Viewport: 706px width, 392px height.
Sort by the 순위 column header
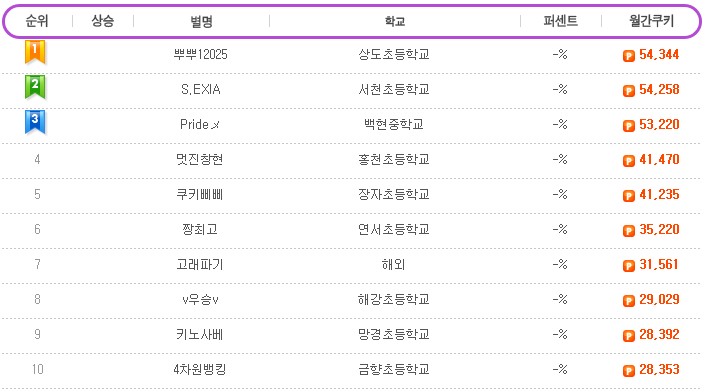[x=36, y=21]
